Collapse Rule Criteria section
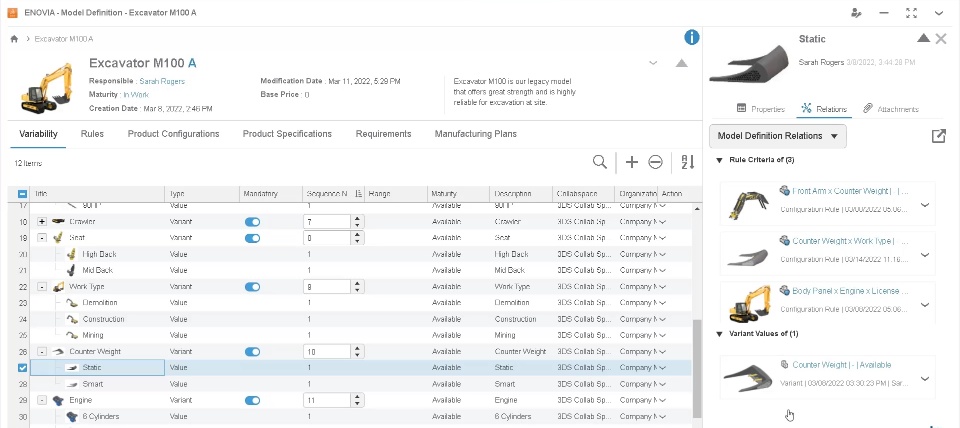960x428 pixels. coord(719,160)
